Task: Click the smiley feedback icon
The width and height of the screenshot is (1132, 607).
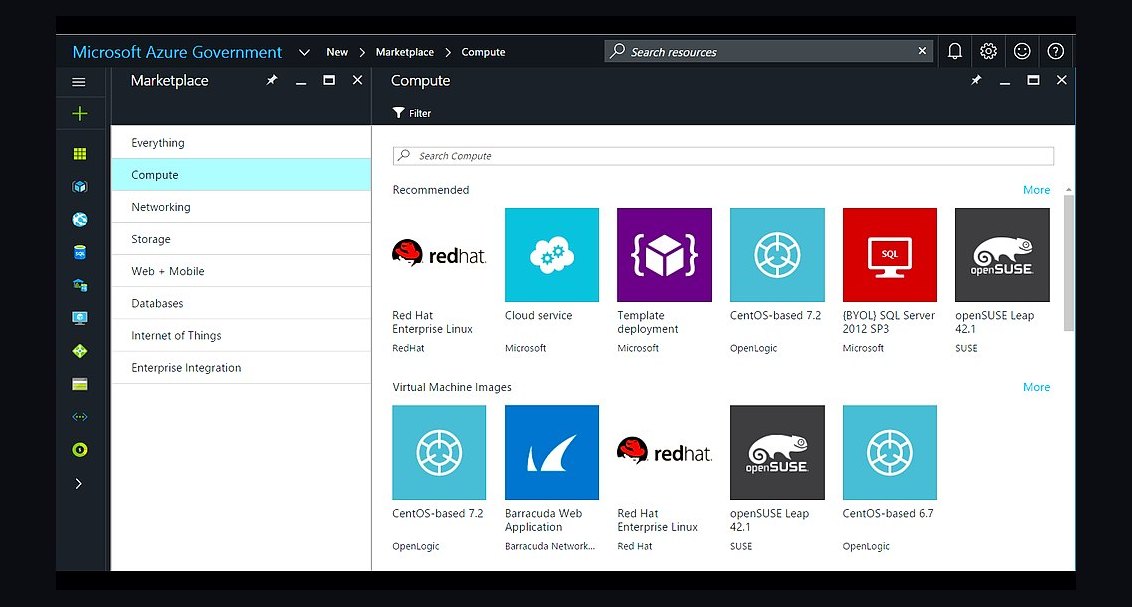Action: [x=1022, y=51]
